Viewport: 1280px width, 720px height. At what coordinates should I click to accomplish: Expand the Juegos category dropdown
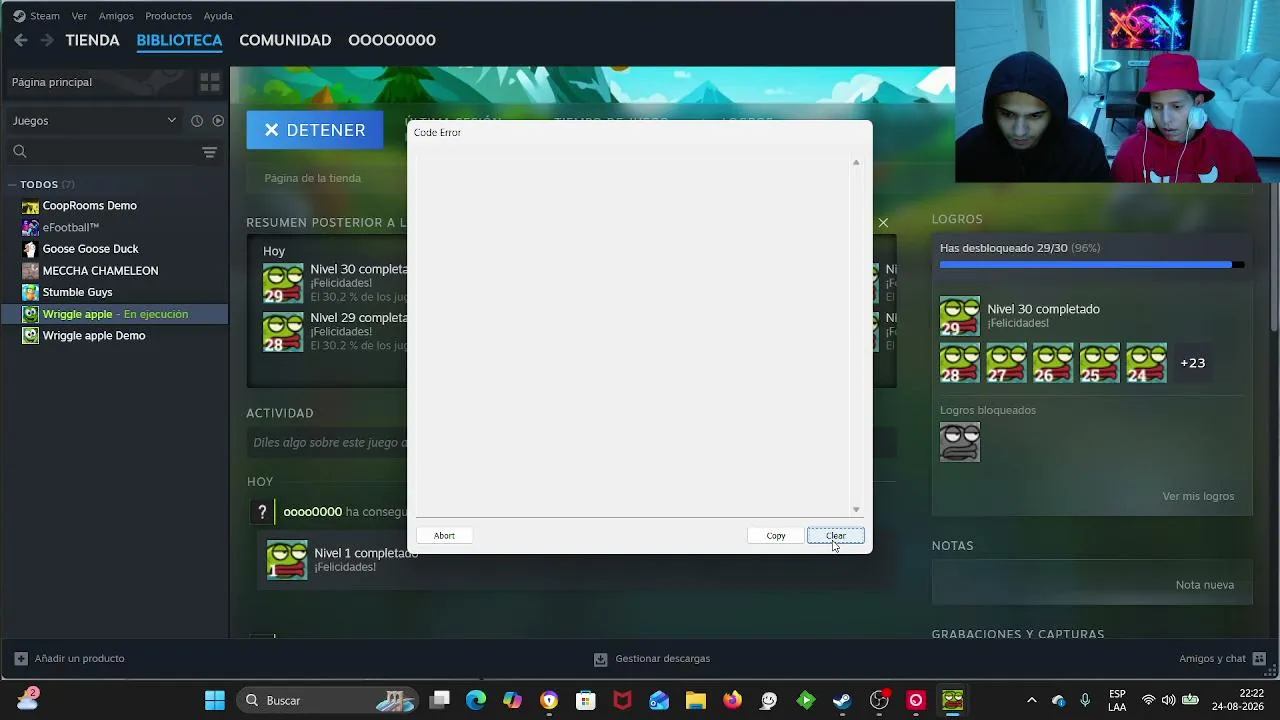(x=94, y=121)
